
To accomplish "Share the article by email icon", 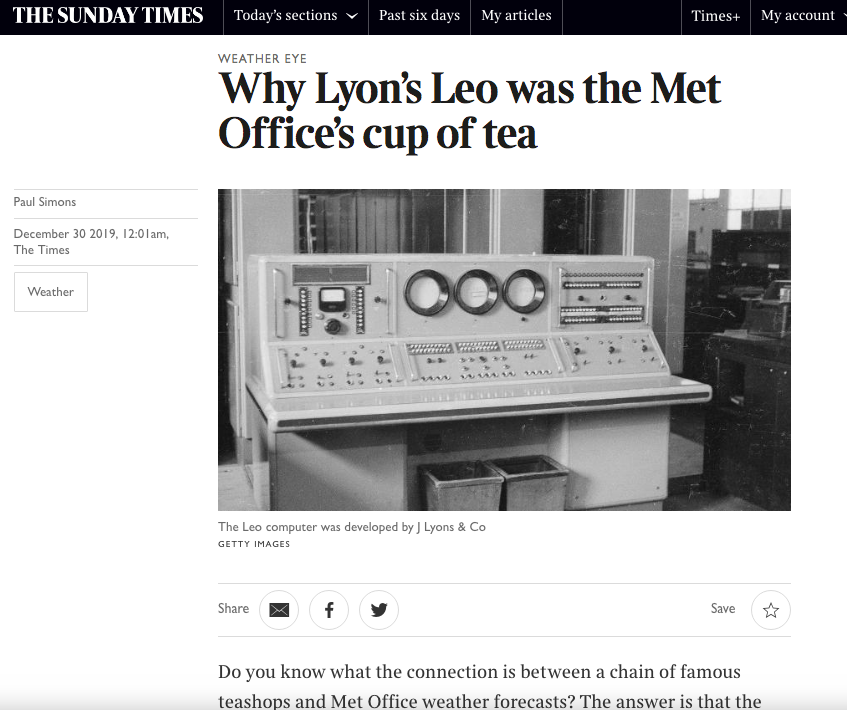I will 279,610.
